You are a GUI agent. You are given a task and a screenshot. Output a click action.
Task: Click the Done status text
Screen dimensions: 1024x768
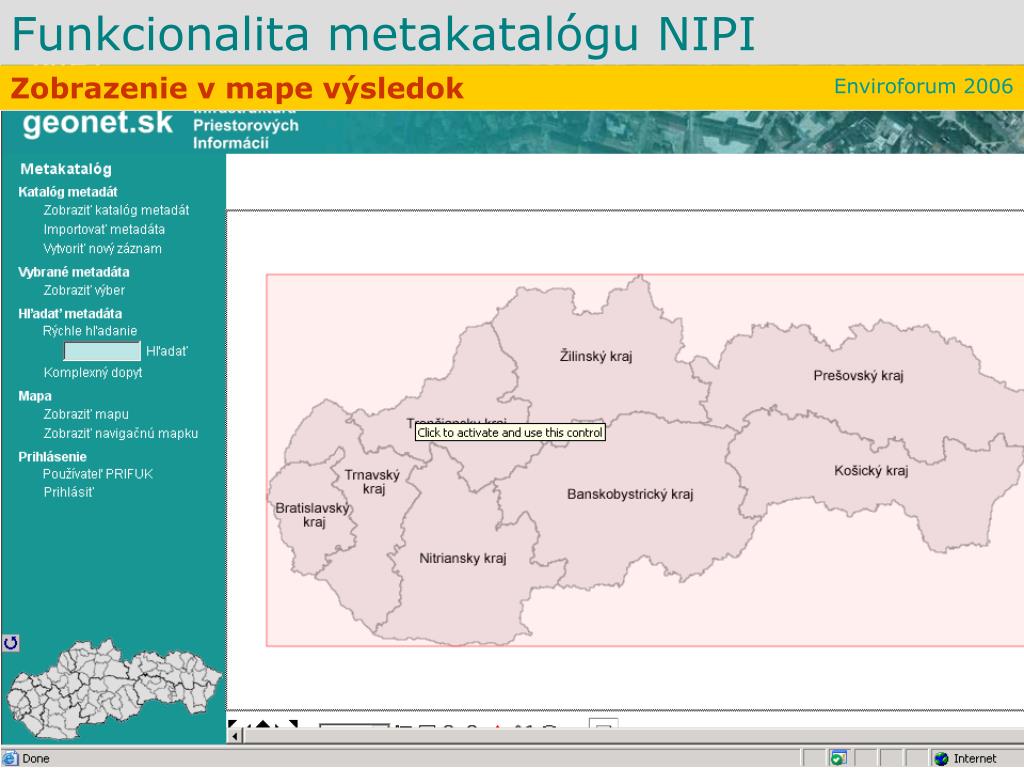point(36,759)
